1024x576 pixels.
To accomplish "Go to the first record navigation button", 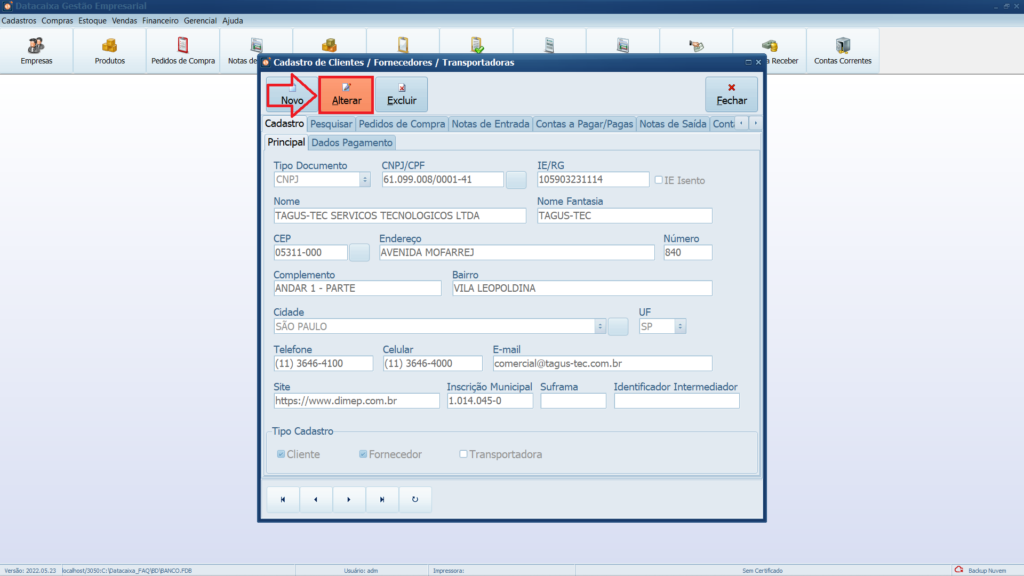I will (282, 499).
